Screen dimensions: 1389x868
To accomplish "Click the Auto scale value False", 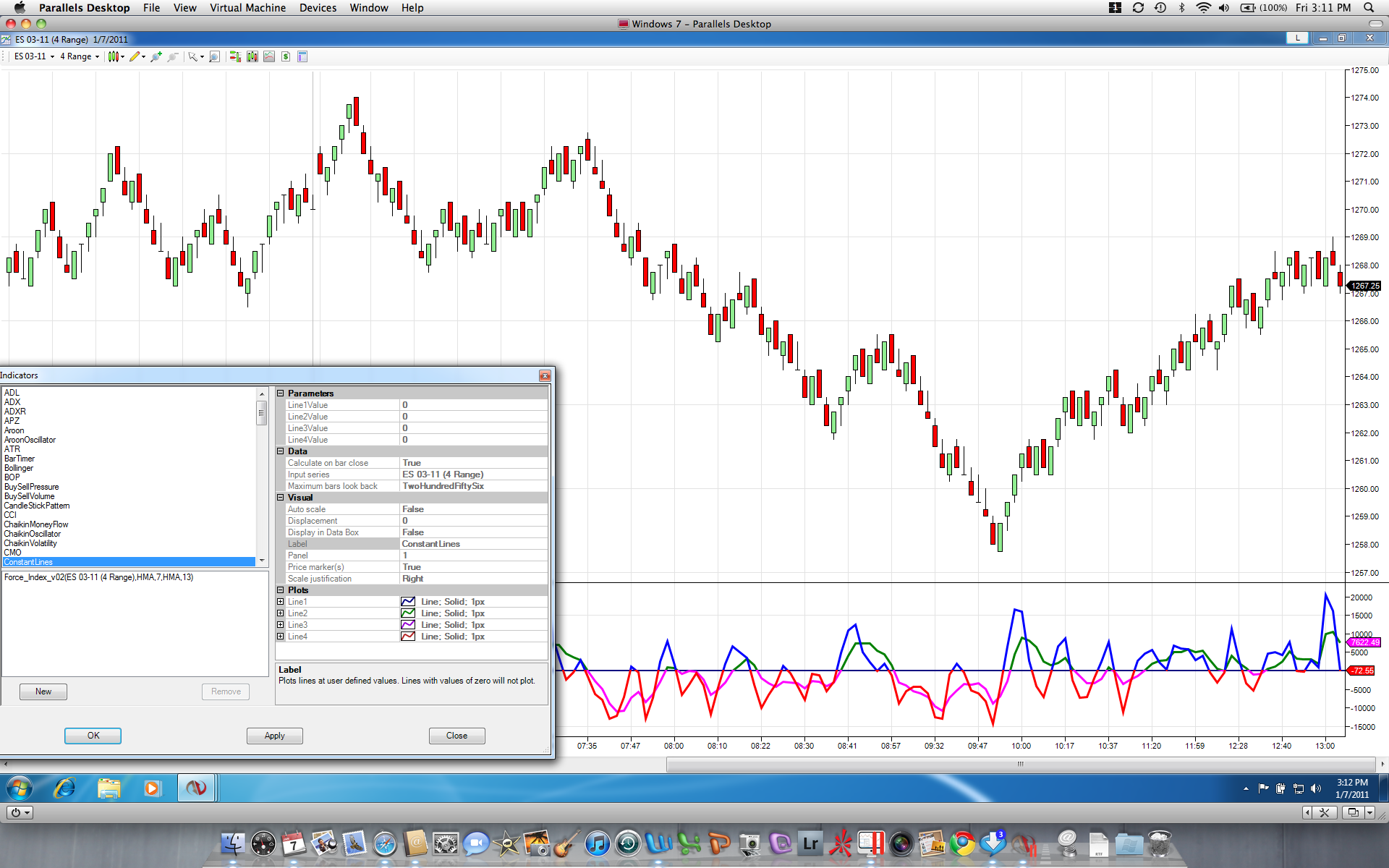I will (474, 509).
